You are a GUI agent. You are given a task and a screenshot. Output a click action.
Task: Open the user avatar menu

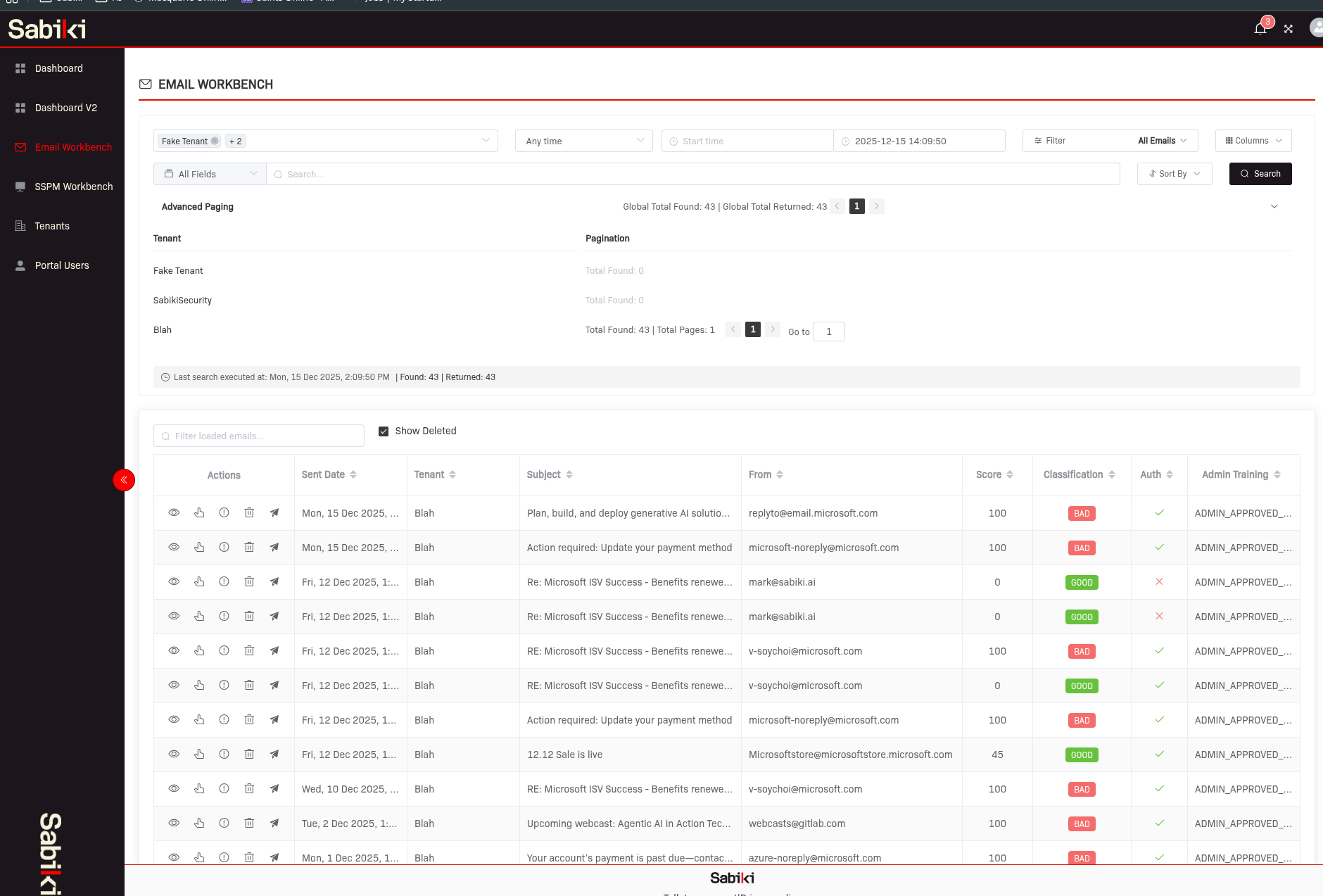click(x=1316, y=28)
